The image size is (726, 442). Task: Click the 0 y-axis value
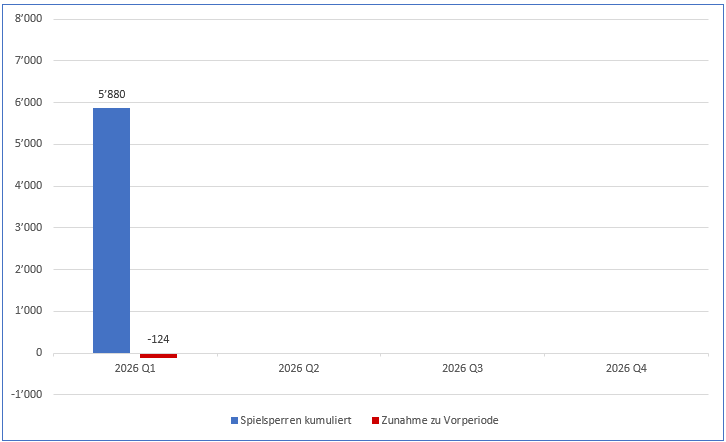coord(39,353)
